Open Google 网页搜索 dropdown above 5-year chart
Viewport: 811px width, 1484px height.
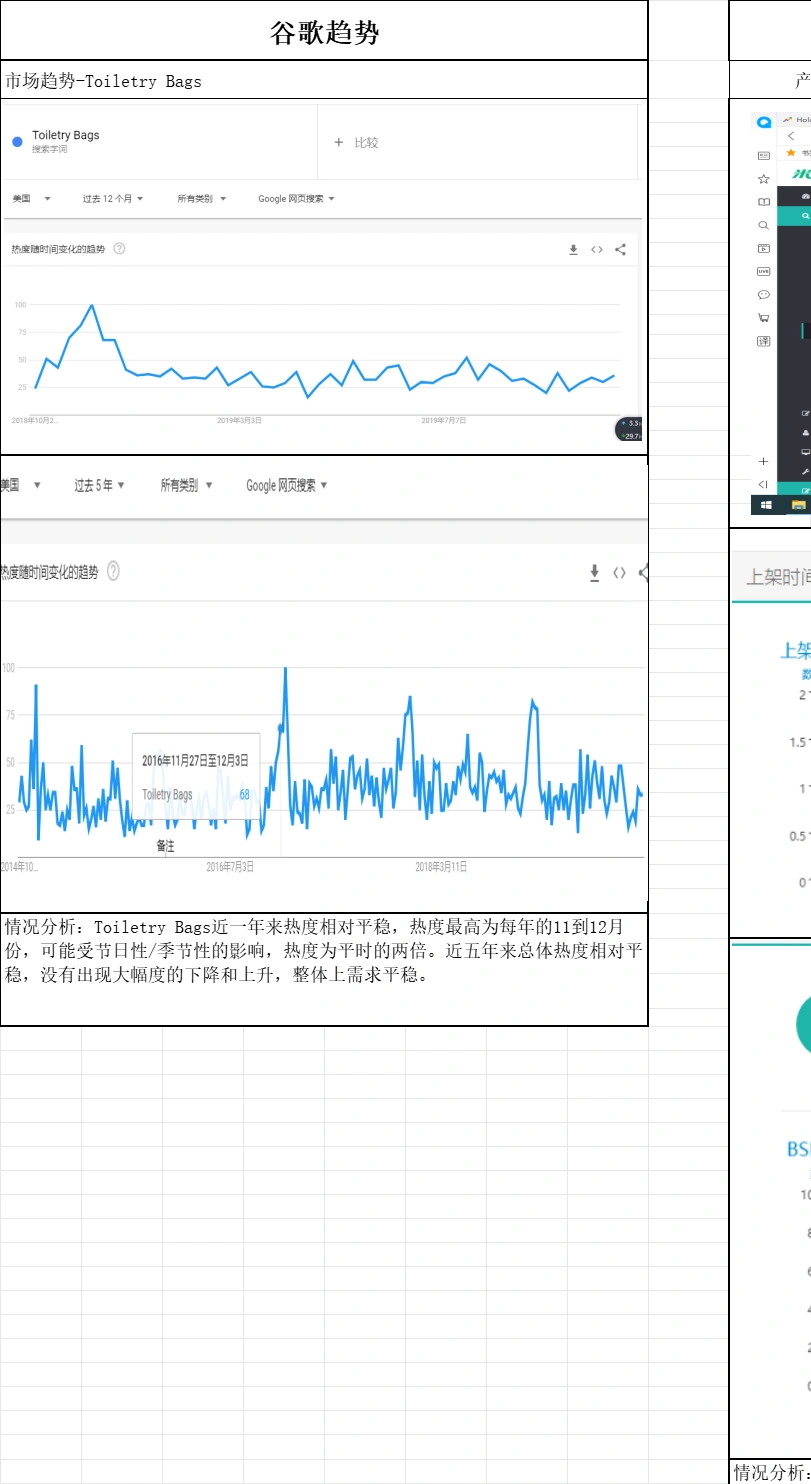[287, 485]
